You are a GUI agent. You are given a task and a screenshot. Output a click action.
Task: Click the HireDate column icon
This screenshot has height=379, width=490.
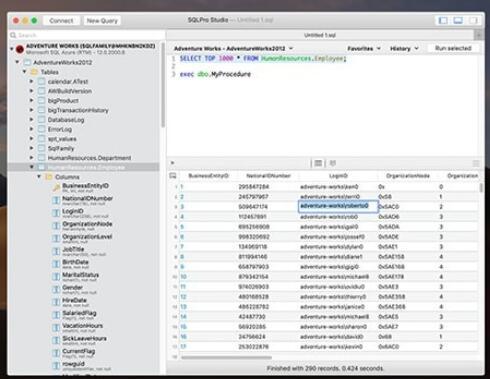point(56,302)
